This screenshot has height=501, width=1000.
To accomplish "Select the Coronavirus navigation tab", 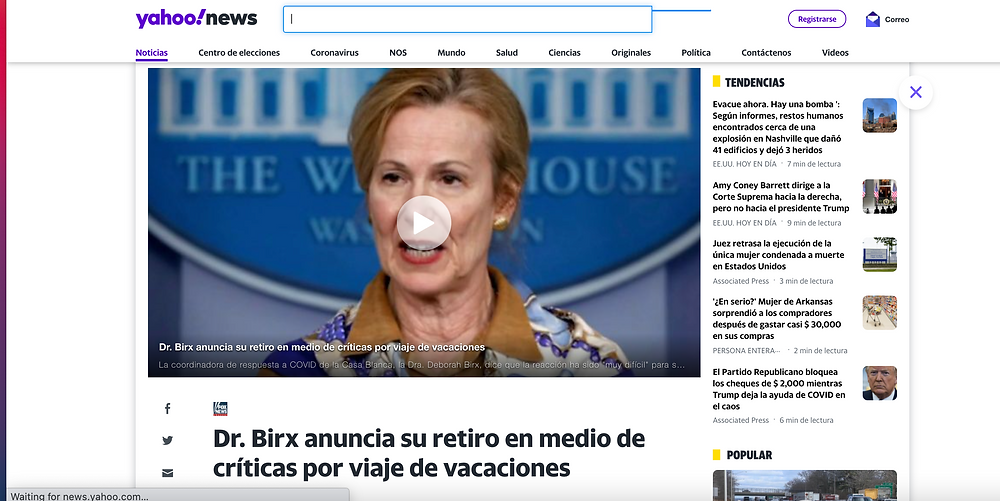I will tap(334, 53).
